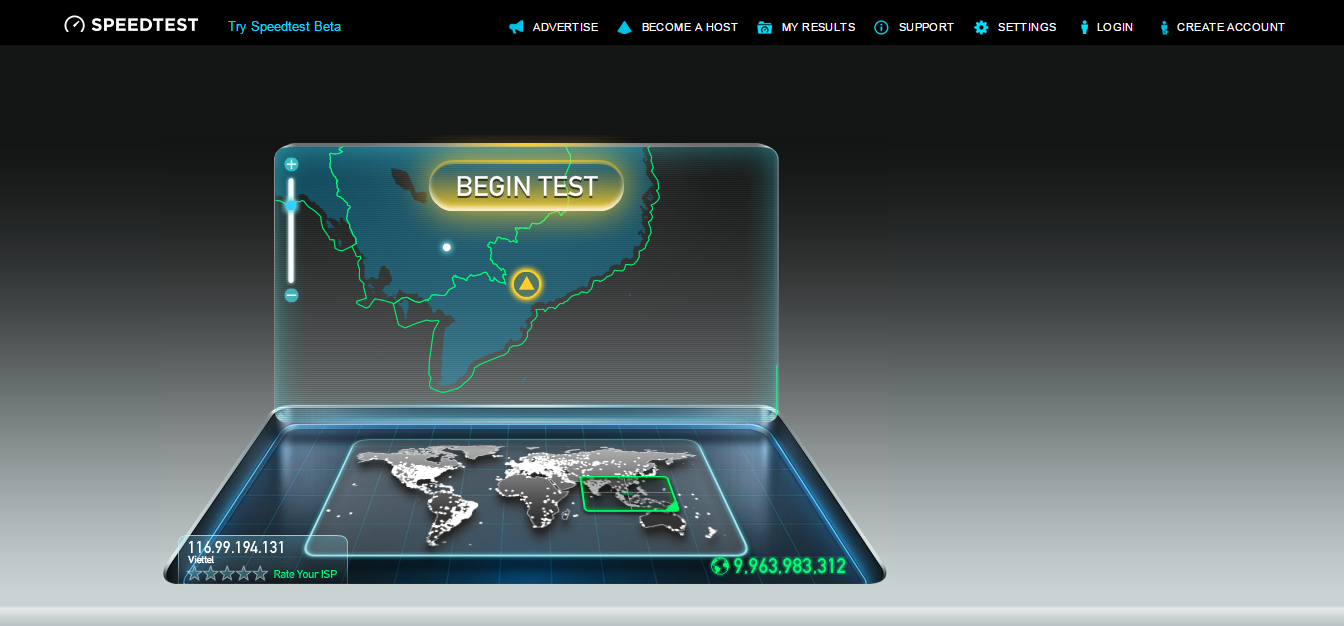
Task: Rate ISP with the fifth star
Action: [260, 573]
